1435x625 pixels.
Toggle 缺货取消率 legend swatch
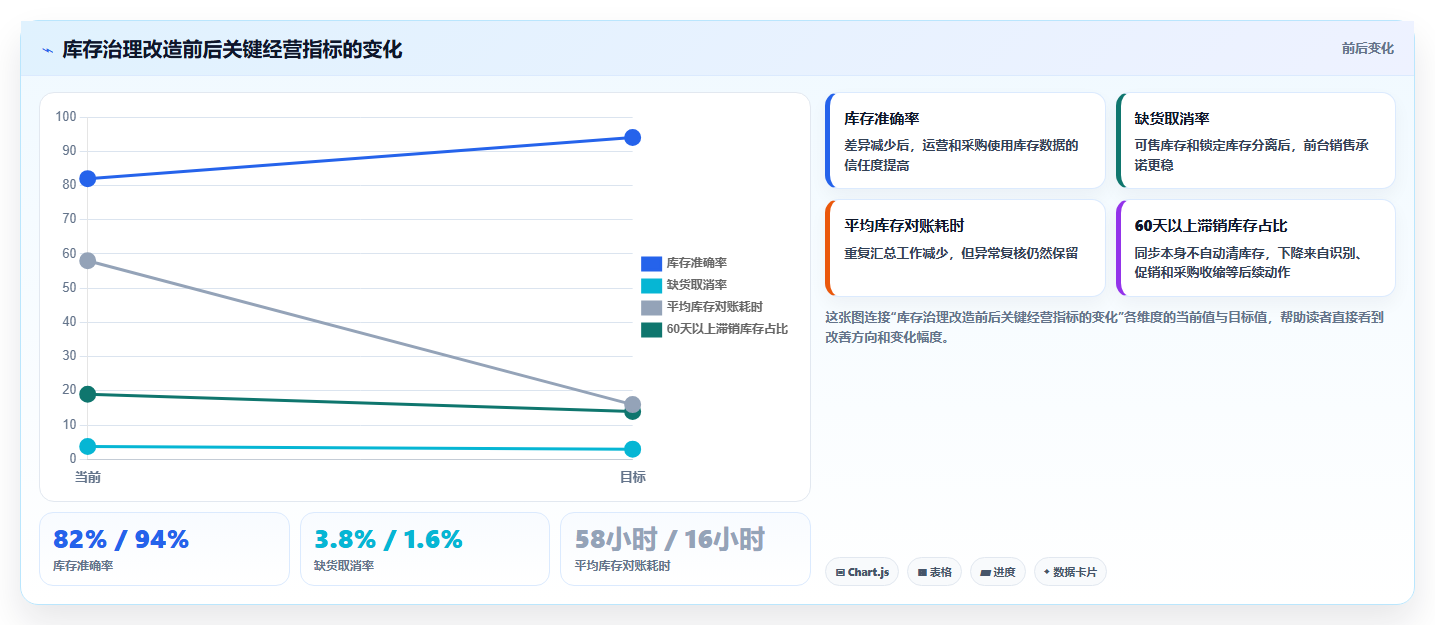coord(651,285)
